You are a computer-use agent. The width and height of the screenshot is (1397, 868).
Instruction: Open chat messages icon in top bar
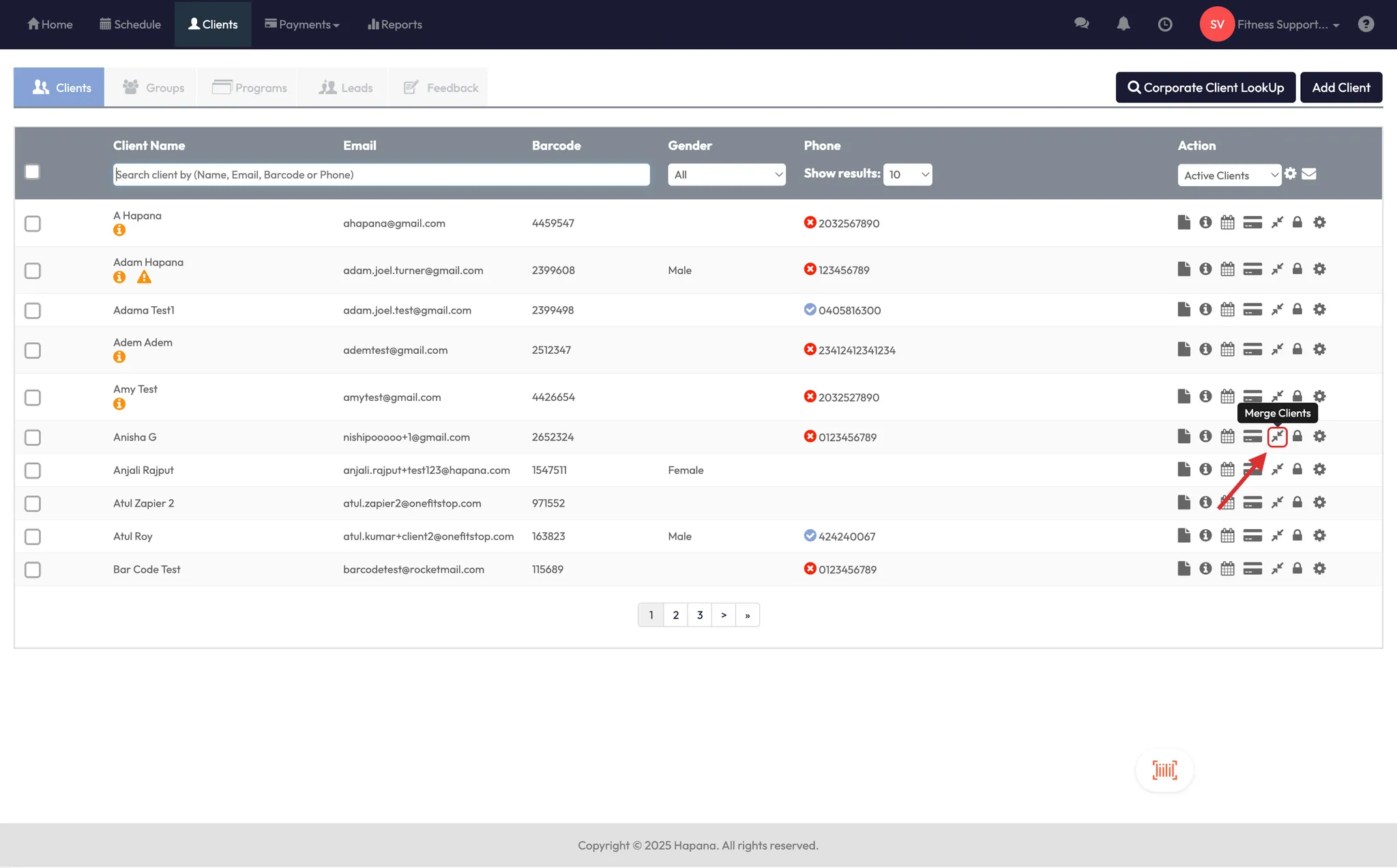pos(1081,25)
